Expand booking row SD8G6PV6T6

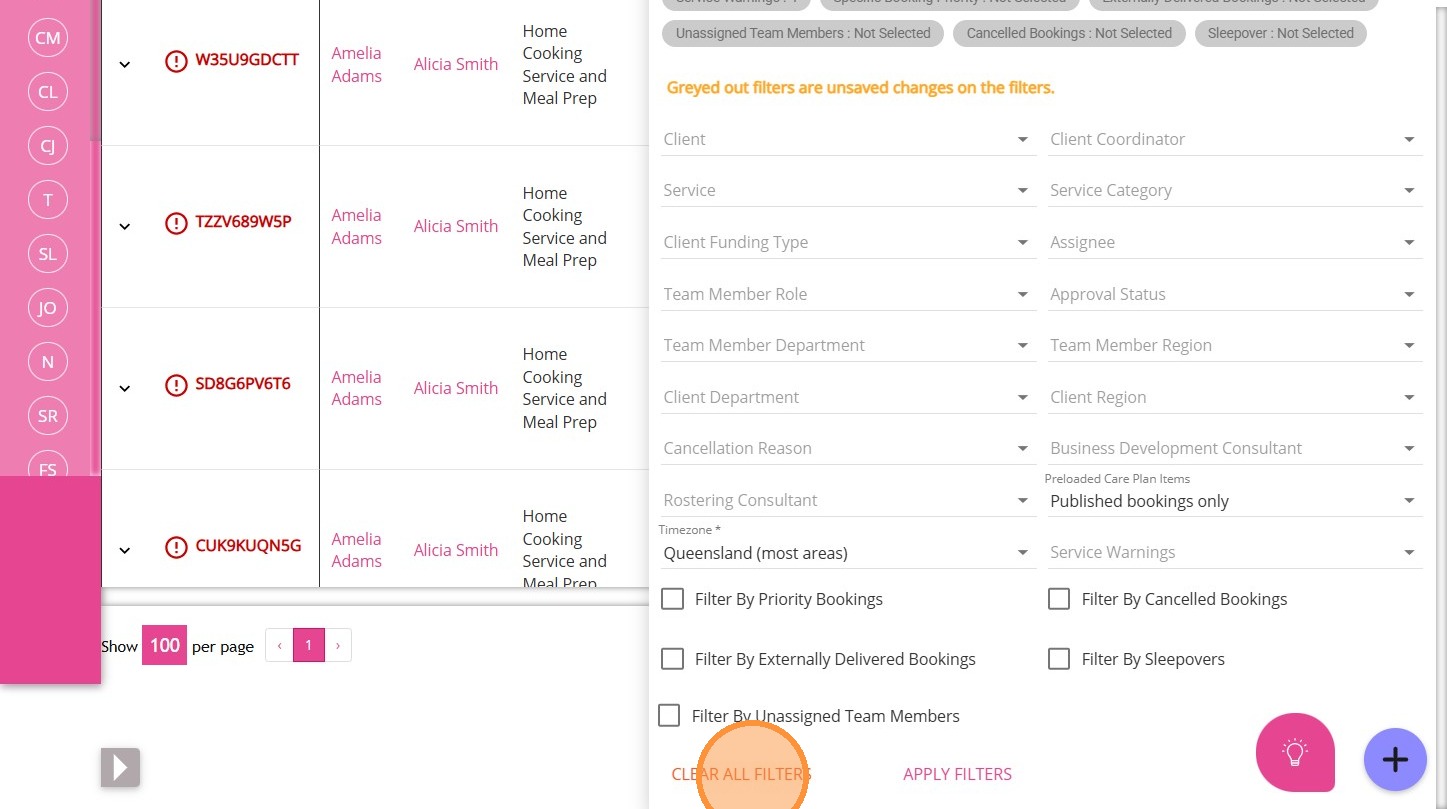pos(125,388)
